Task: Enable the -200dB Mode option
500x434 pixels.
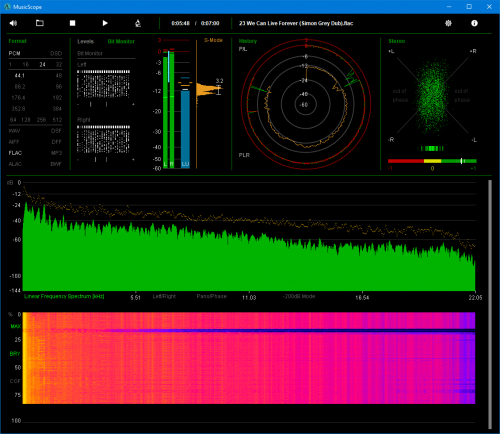Action: (x=299, y=296)
